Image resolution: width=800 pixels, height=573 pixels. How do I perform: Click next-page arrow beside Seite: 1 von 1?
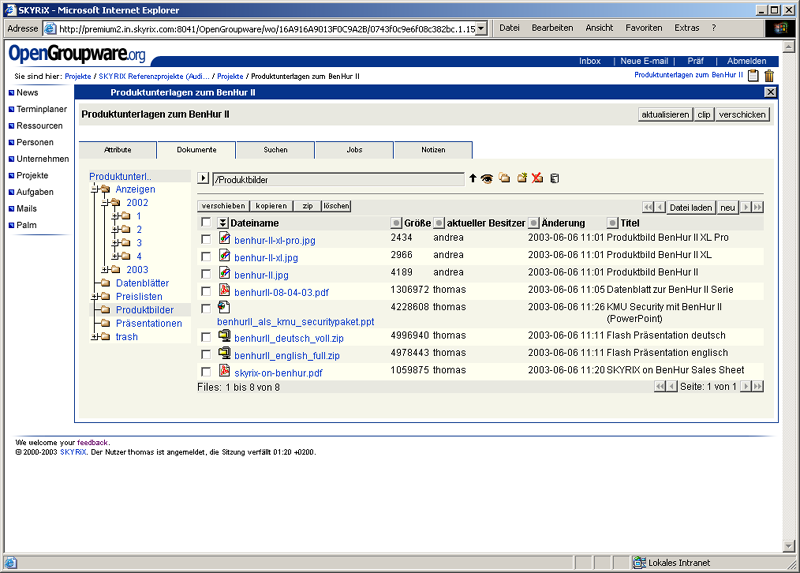click(x=746, y=386)
